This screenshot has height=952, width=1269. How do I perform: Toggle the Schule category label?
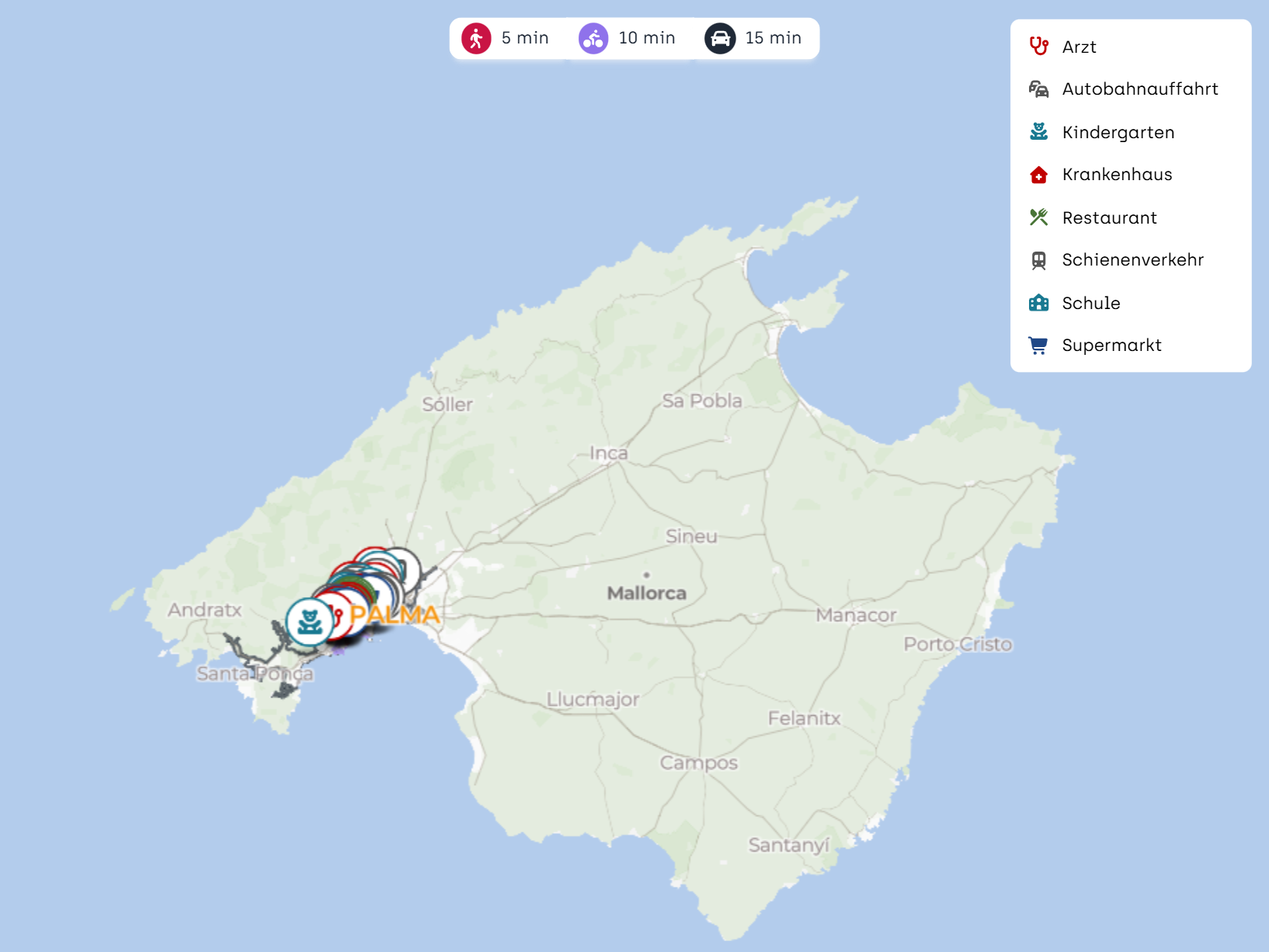tap(1090, 303)
